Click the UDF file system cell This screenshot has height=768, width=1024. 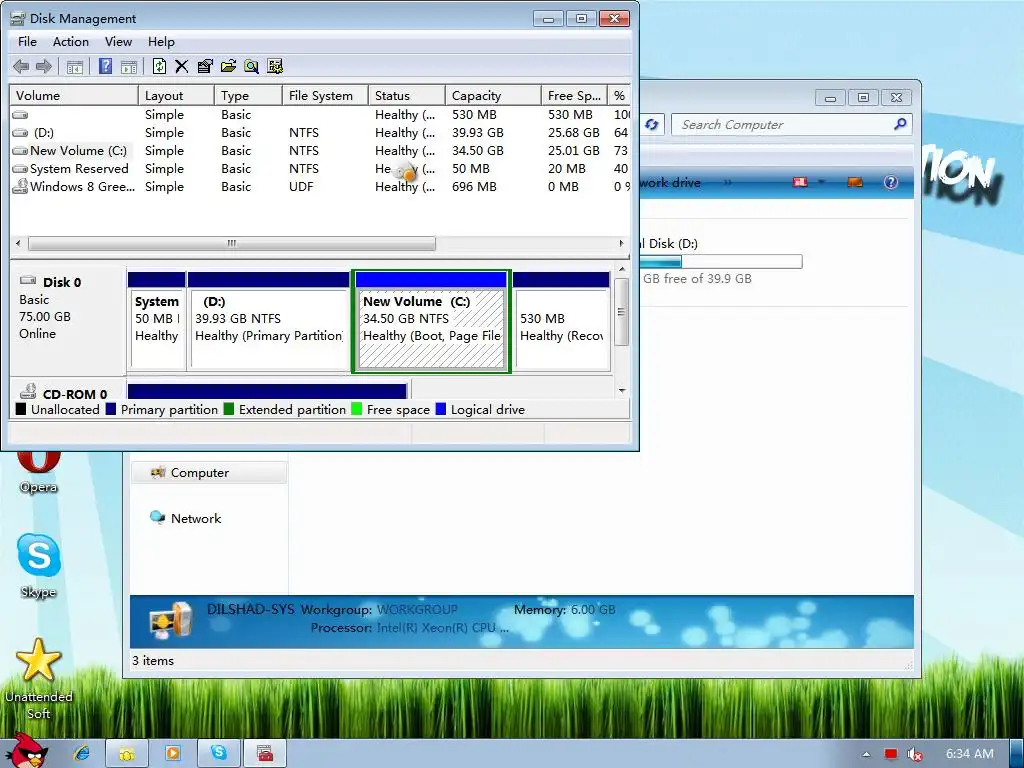[301, 187]
